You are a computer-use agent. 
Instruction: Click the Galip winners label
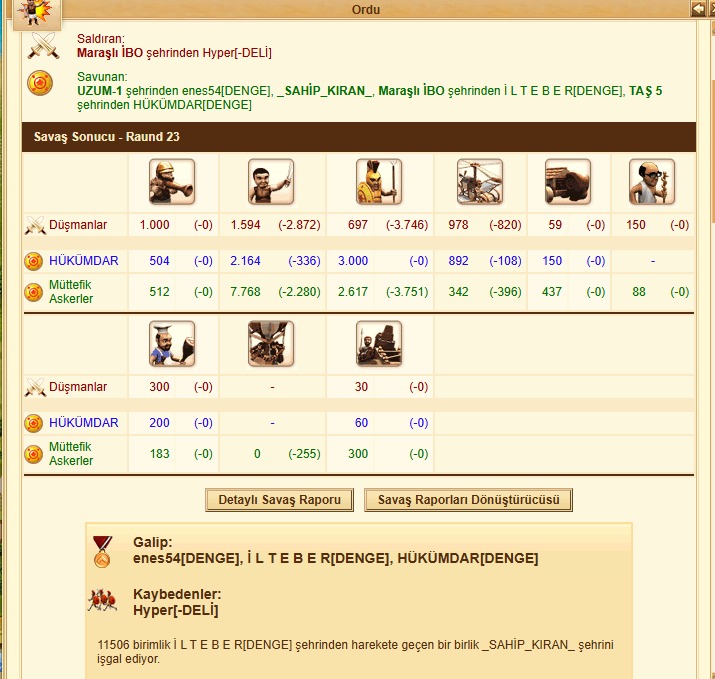tap(152, 542)
